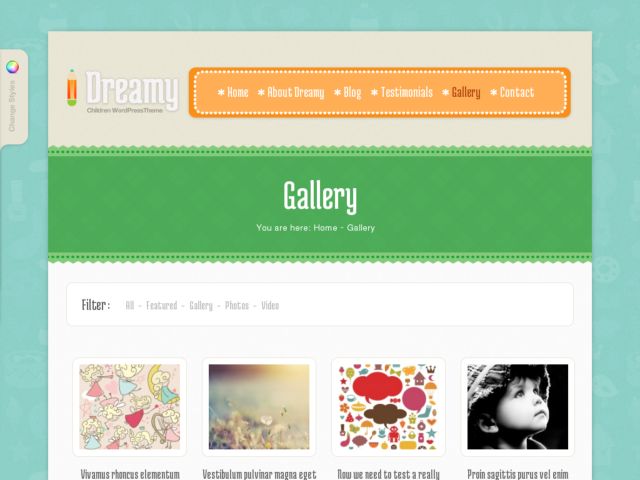Image resolution: width=640 pixels, height=480 pixels.
Task: Filter gallery items by Video
Action: (x=270, y=305)
